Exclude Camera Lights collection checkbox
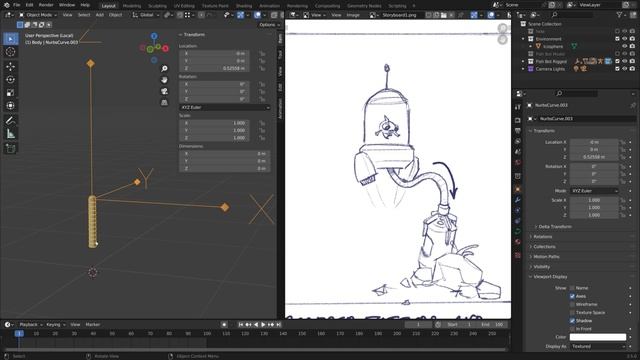 coord(617,69)
